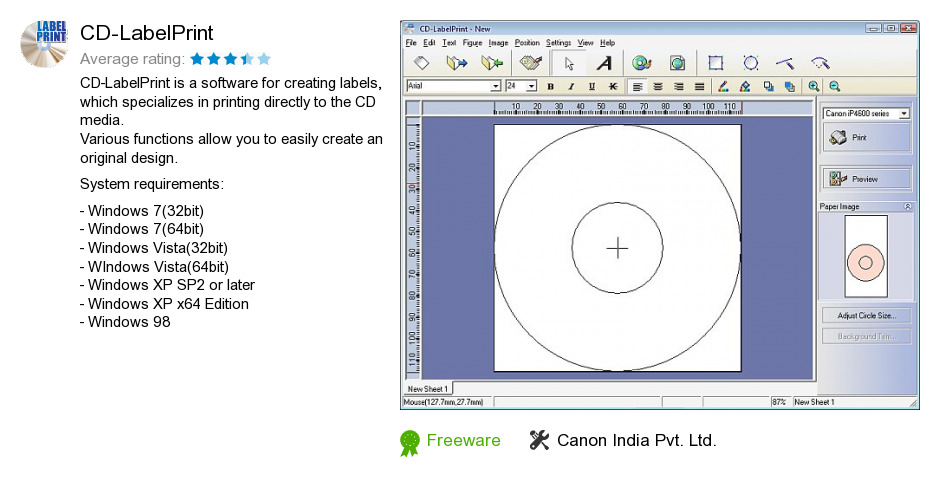This screenshot has height=487, width=940.
Task: Open the font size 24 dropdown
Action: click(x=532, y=86)
